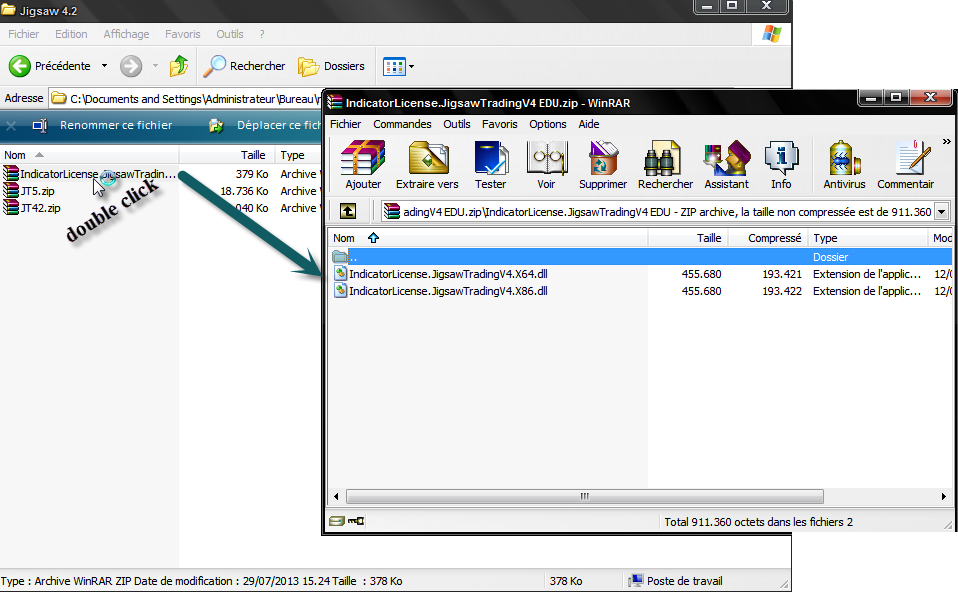Click the Windows flag logo in Explorer

tap(771, 34)
